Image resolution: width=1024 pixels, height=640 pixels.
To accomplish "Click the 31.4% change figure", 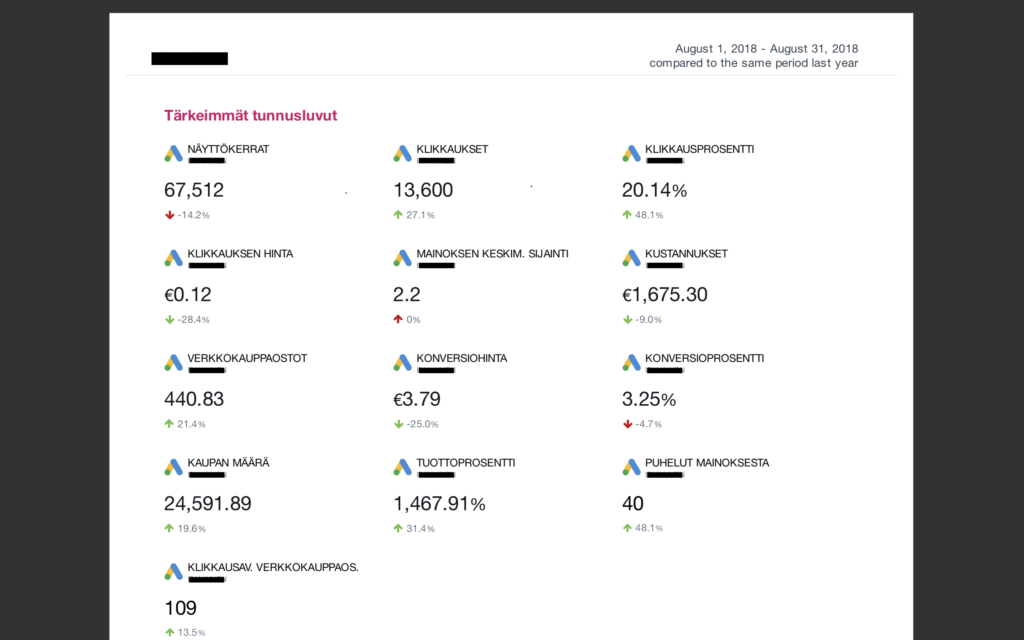I will (421, 528).
